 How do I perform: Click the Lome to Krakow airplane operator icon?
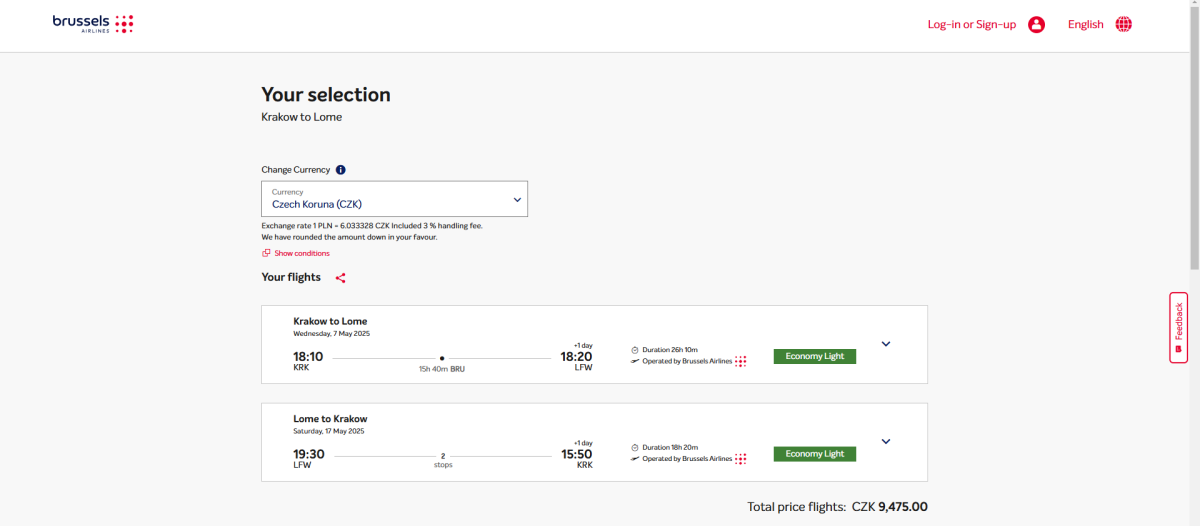click(x=635, y=459)
